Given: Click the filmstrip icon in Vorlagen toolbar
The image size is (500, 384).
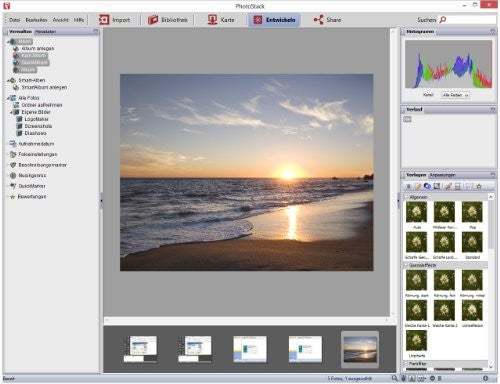Looking at the screenshot, I should point(458,186).
